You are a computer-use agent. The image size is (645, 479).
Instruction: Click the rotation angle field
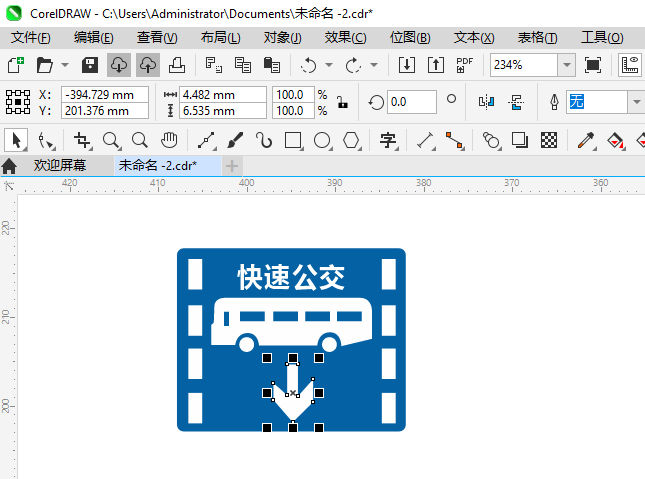(x=411, y=102)
